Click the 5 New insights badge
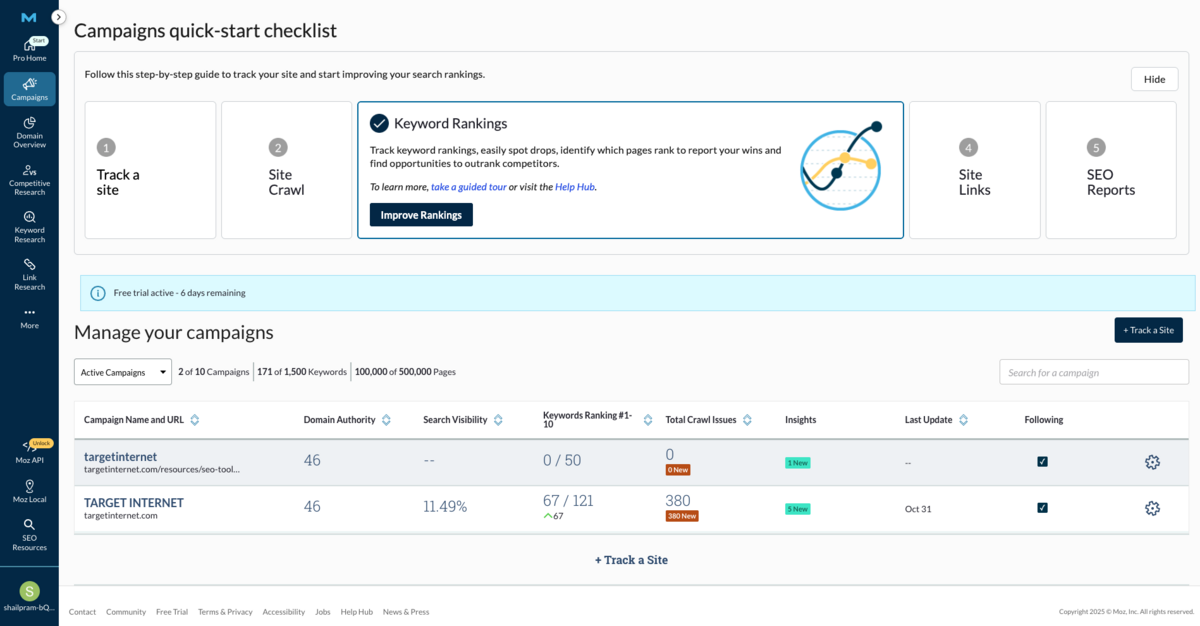Viewport: 1200px width, 626px height. 798,509
